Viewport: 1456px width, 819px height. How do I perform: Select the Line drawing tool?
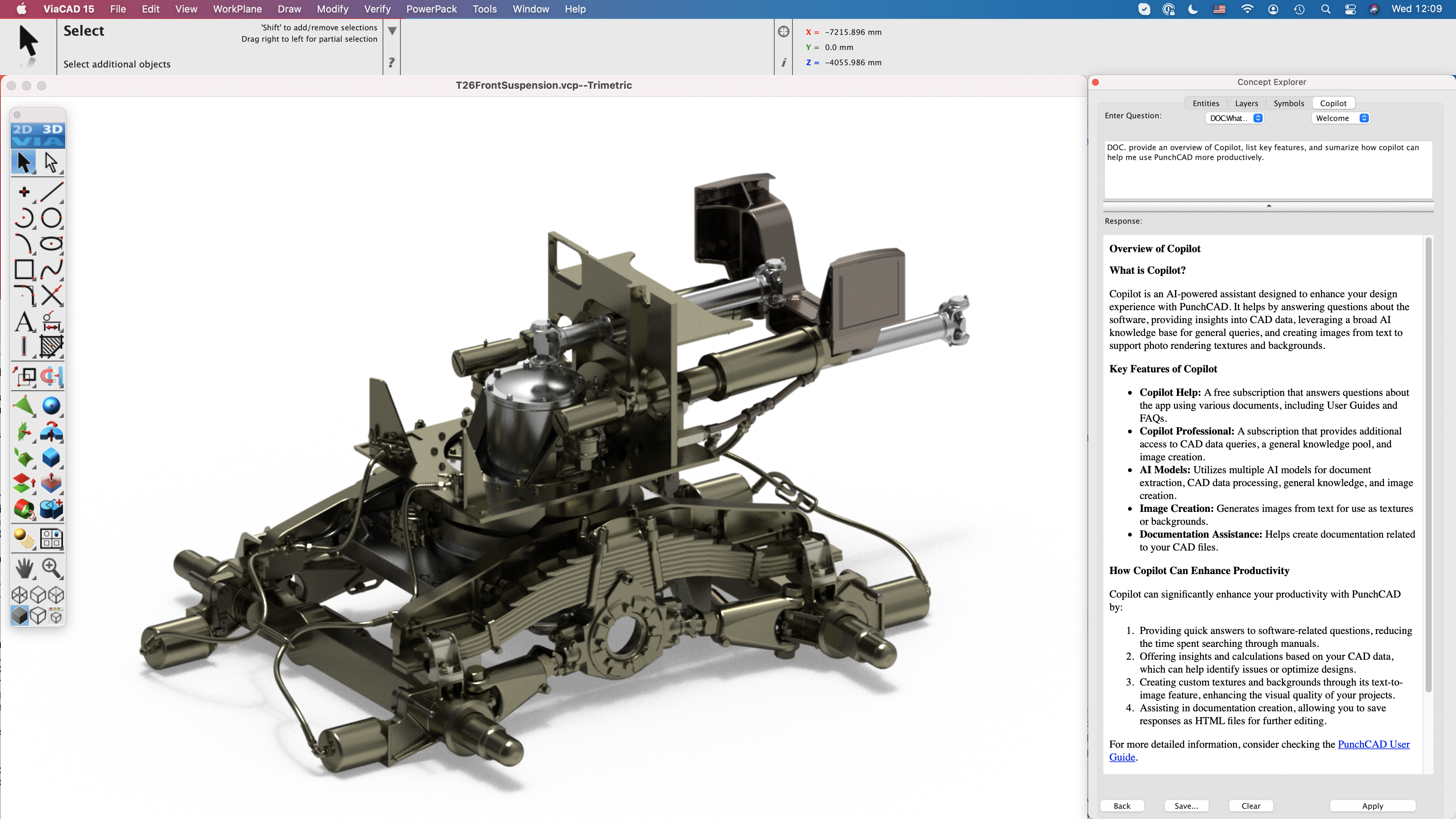click(52, 191)
